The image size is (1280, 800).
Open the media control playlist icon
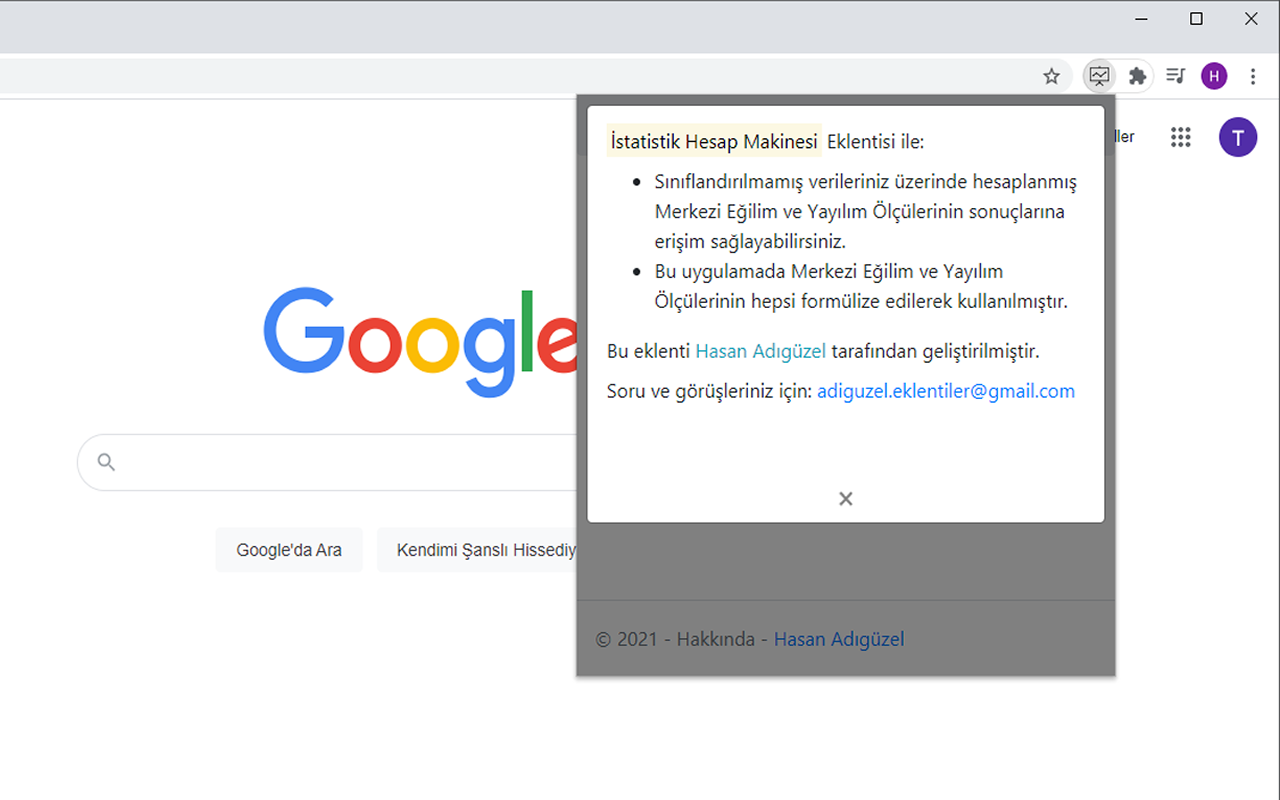(x=1176, y=76)
